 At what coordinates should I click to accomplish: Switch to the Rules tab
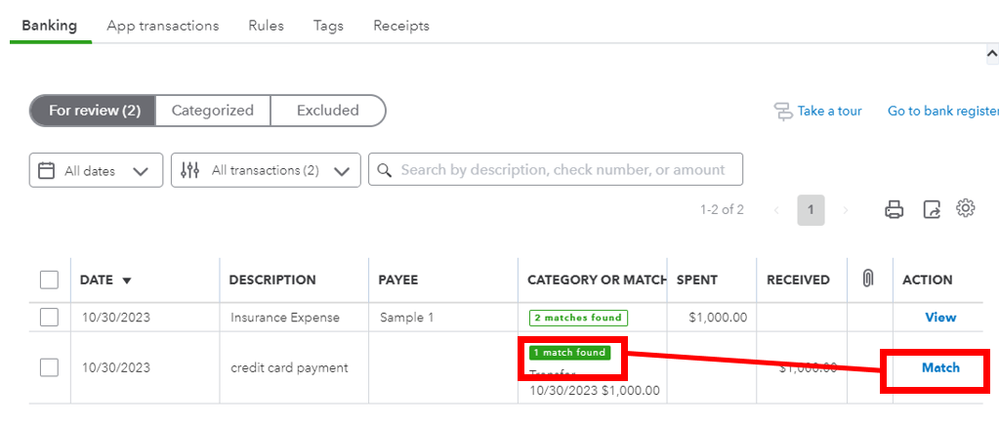click(x=266, y=26)
